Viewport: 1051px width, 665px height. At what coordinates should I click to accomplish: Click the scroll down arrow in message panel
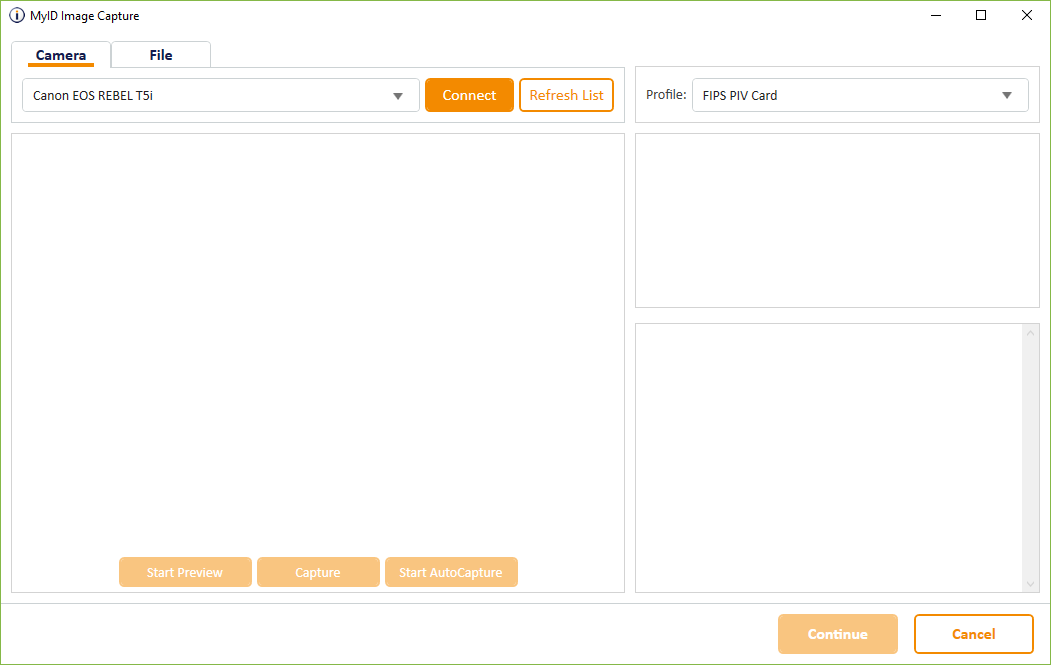coord(1030,584)
